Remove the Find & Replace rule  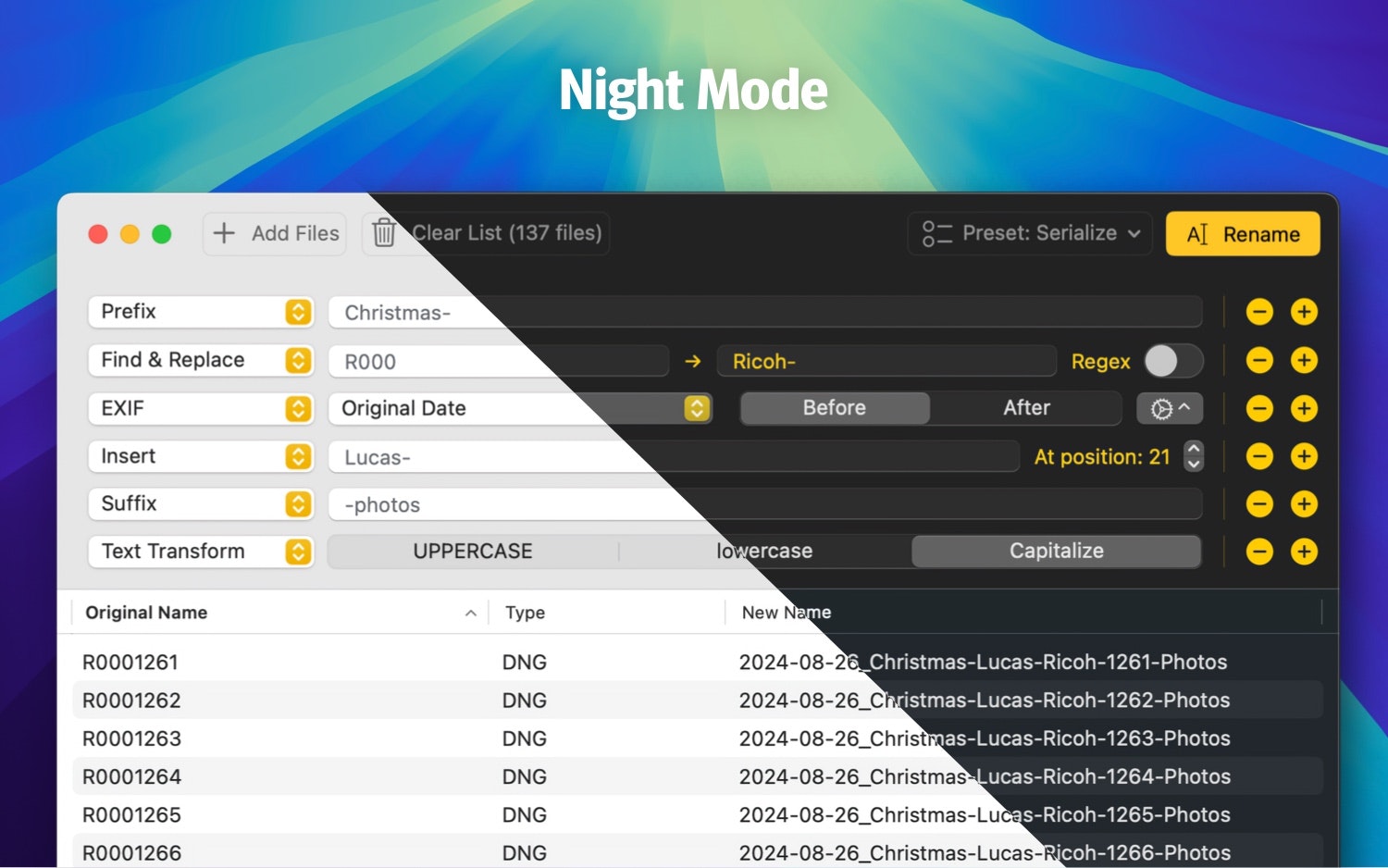pyautogui.click(x=1259, y=360)
